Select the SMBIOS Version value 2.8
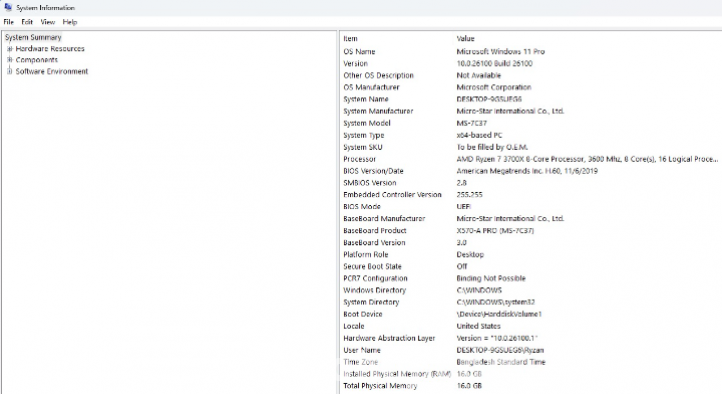The width and height of the screenshot is (722, 394). click(461, 183)
